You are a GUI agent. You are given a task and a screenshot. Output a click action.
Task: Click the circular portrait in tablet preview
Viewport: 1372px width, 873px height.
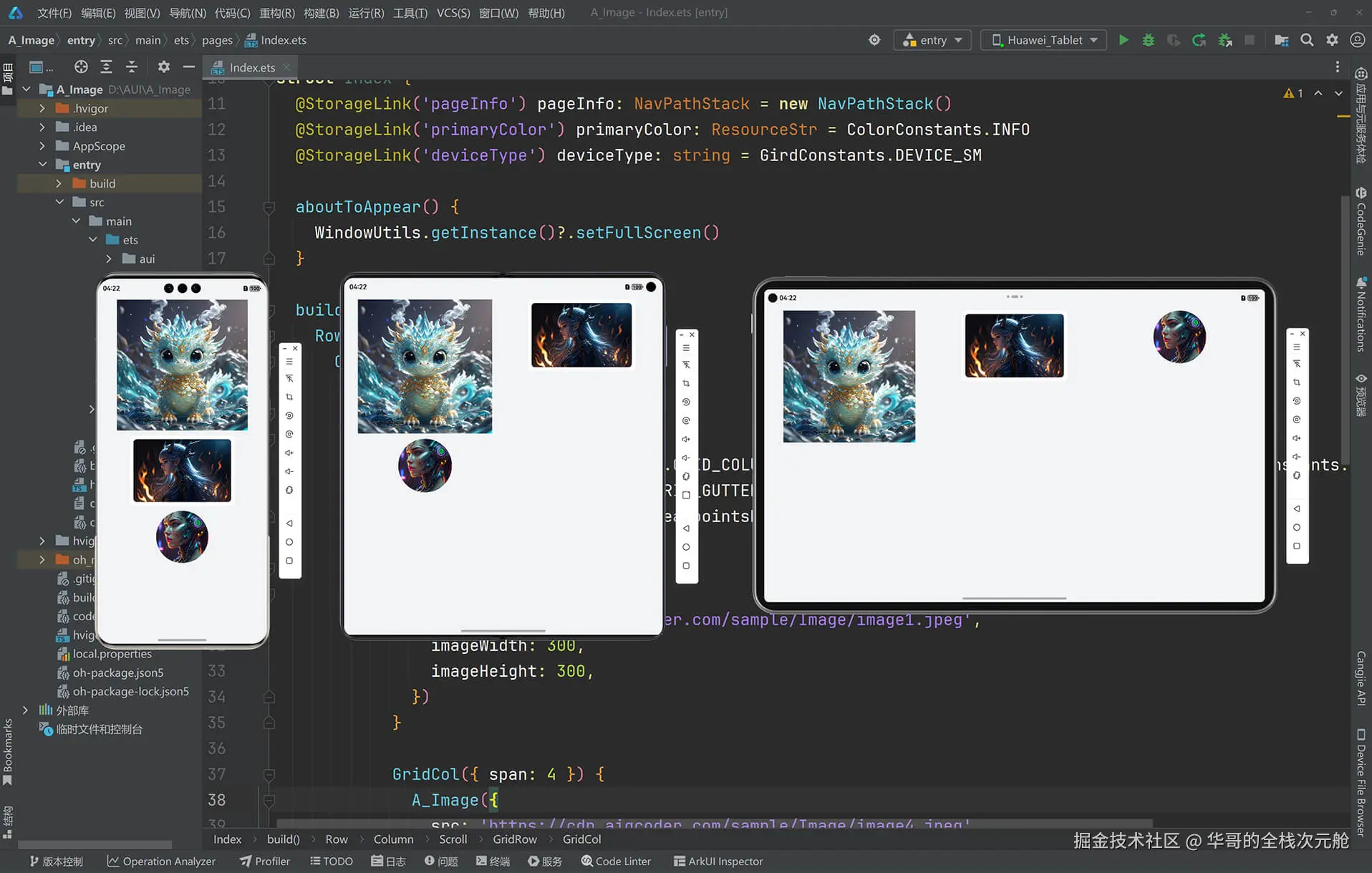click(x=1179, y=337)
